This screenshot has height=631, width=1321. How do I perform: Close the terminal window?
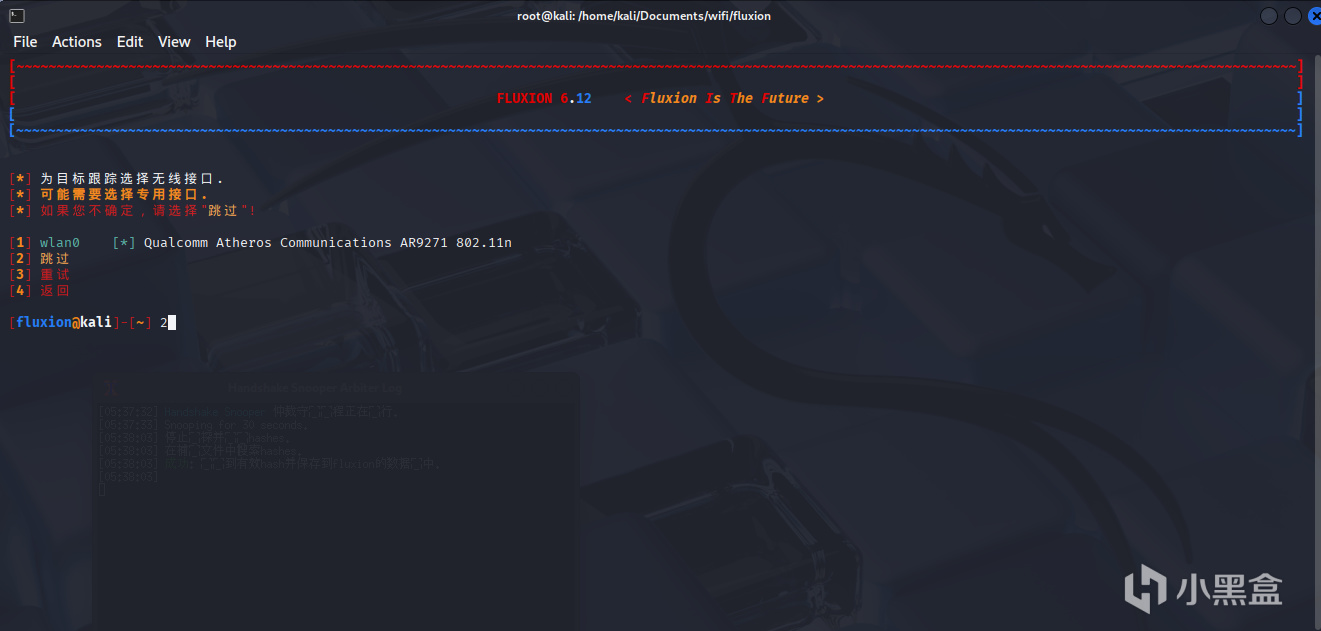tap(1316, 16)
